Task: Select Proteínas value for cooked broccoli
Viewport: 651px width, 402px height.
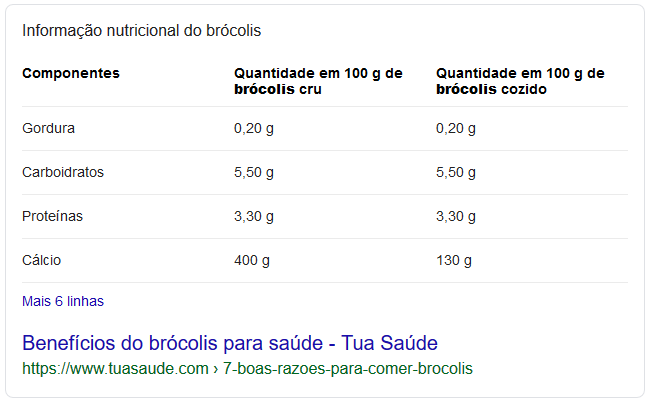Action: click(456, 216)
